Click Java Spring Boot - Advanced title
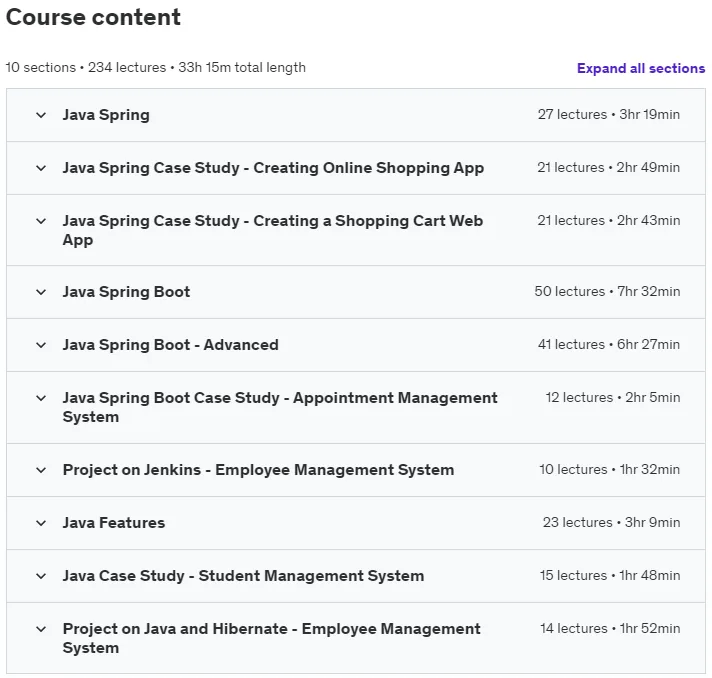Screen dimensions: 712x678 coord(170,345)
